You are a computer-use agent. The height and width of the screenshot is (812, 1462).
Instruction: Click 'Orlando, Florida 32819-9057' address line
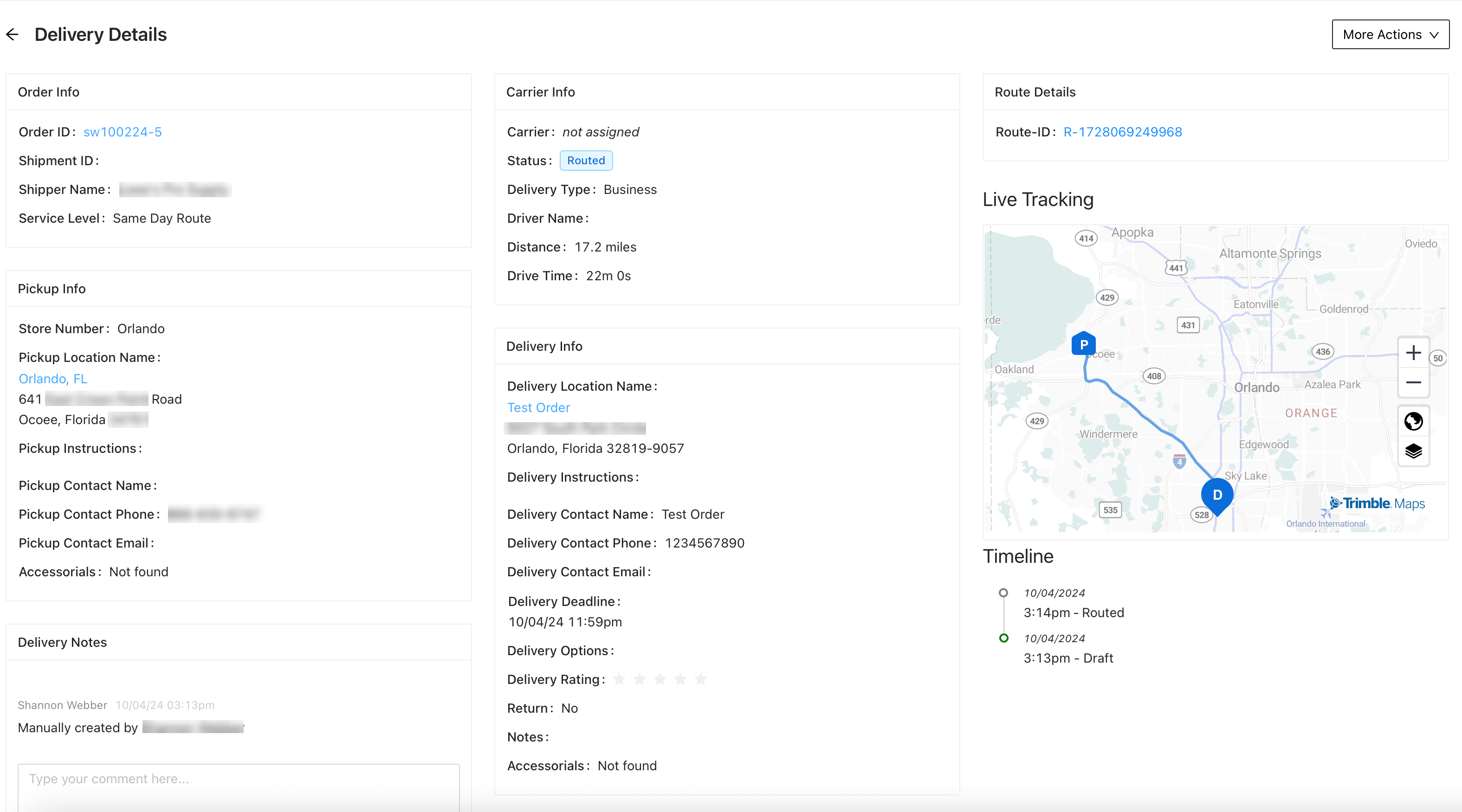[x=595, y=448]
